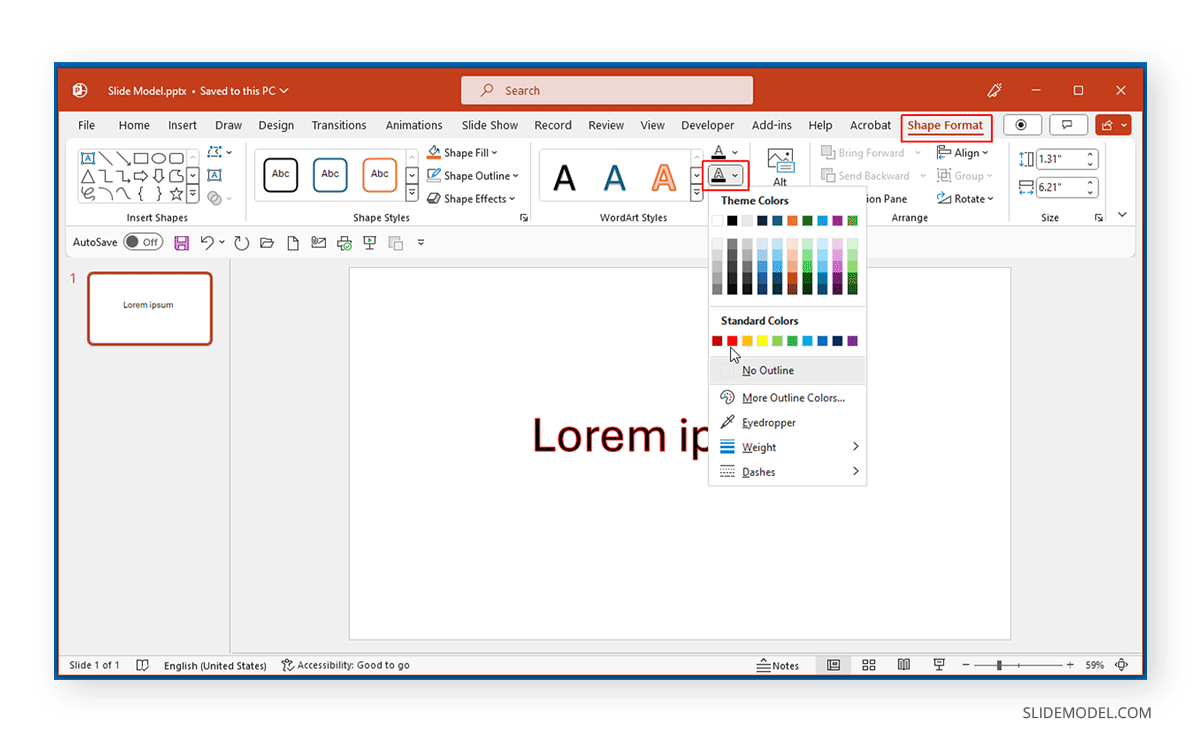Click the Save icon in quick access toolbar
This screenshot has height=743, width=1200.
[x=181, y=242]
